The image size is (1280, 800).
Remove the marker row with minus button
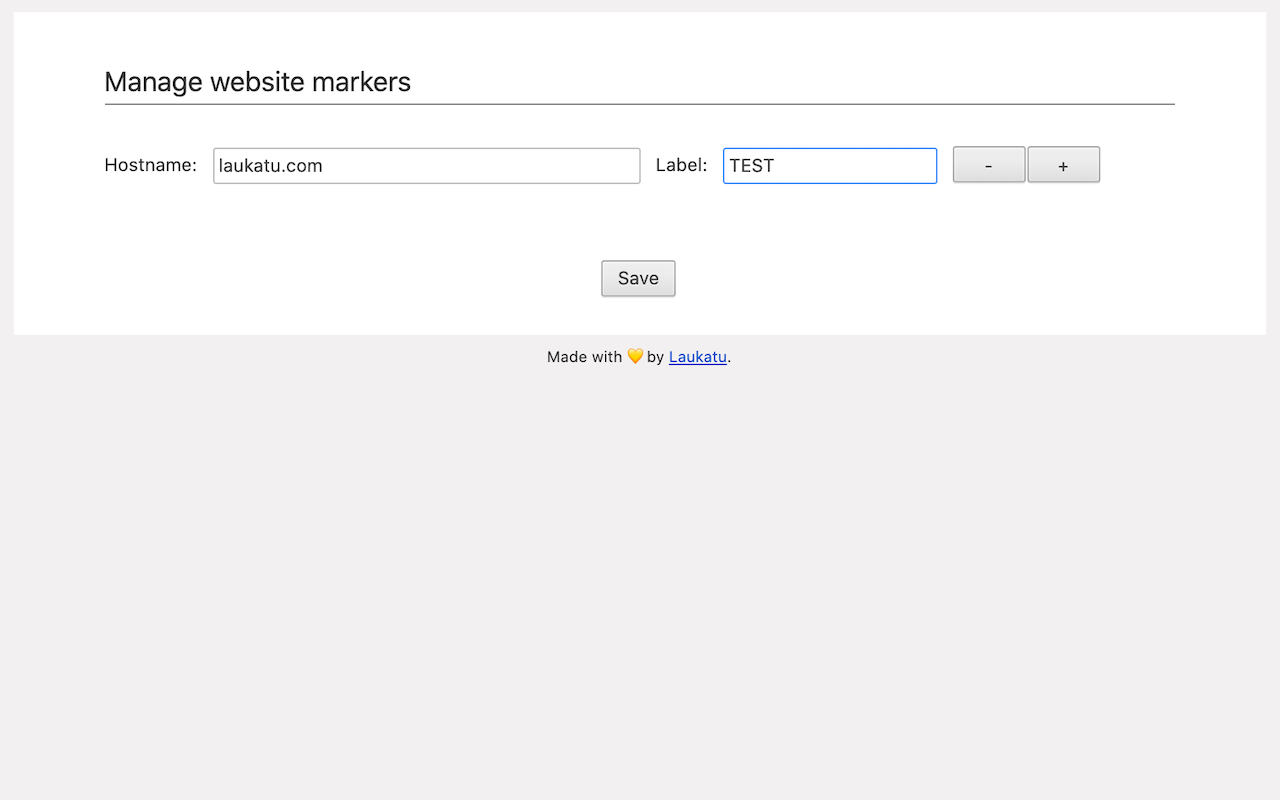point(989,165)
